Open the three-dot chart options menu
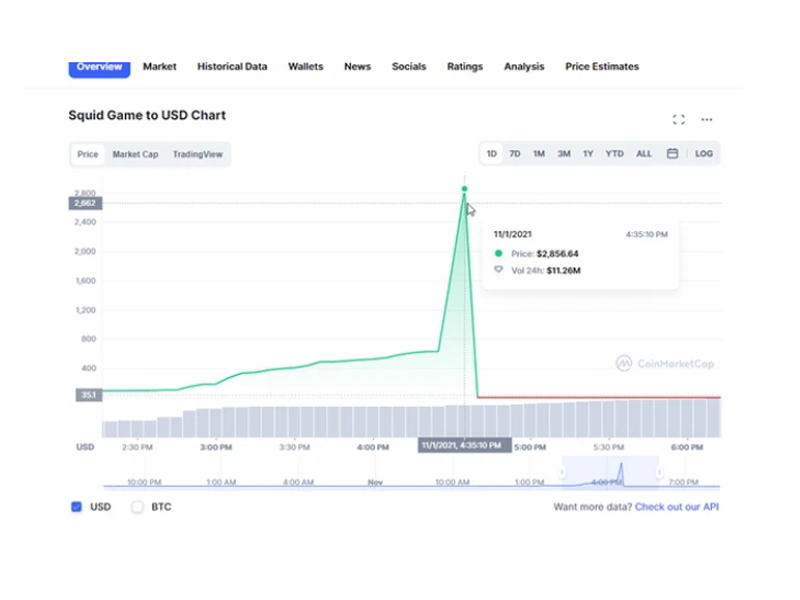The image size is (800, 600). [x=707, y=119]
